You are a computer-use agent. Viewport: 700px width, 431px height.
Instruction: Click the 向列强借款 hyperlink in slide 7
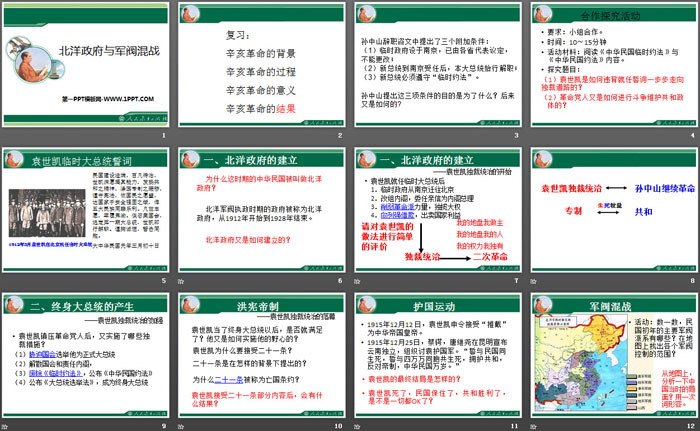tap(397, 215)
